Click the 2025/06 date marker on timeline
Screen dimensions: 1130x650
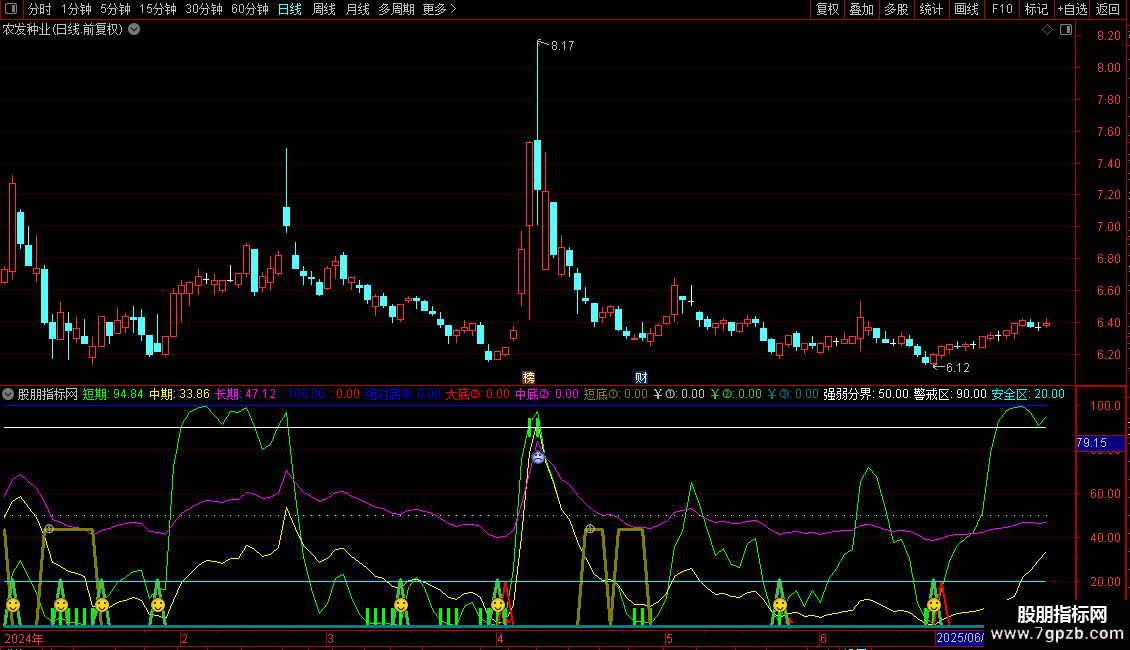[959, 638]
